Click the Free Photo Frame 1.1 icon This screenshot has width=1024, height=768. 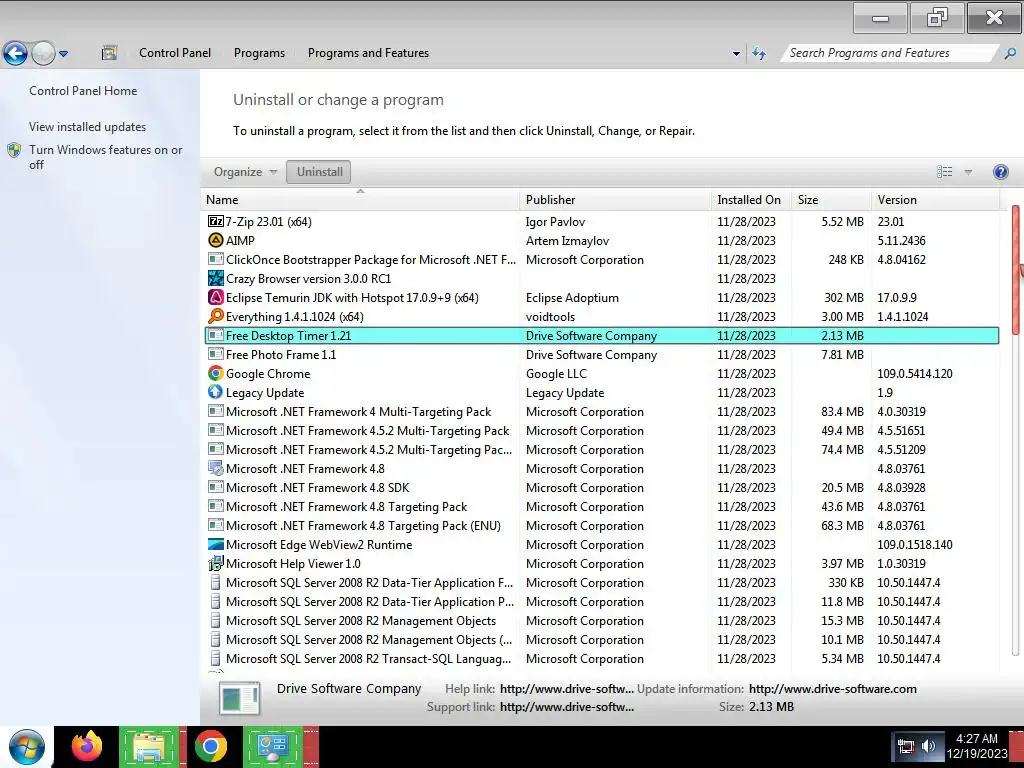pos(216,355)
